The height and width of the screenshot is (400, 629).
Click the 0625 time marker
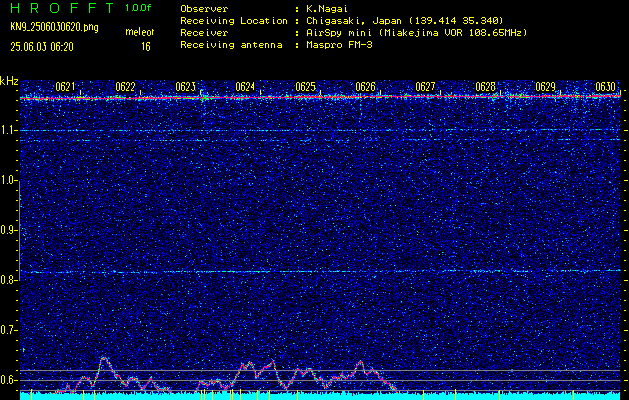tap(305, 87)
